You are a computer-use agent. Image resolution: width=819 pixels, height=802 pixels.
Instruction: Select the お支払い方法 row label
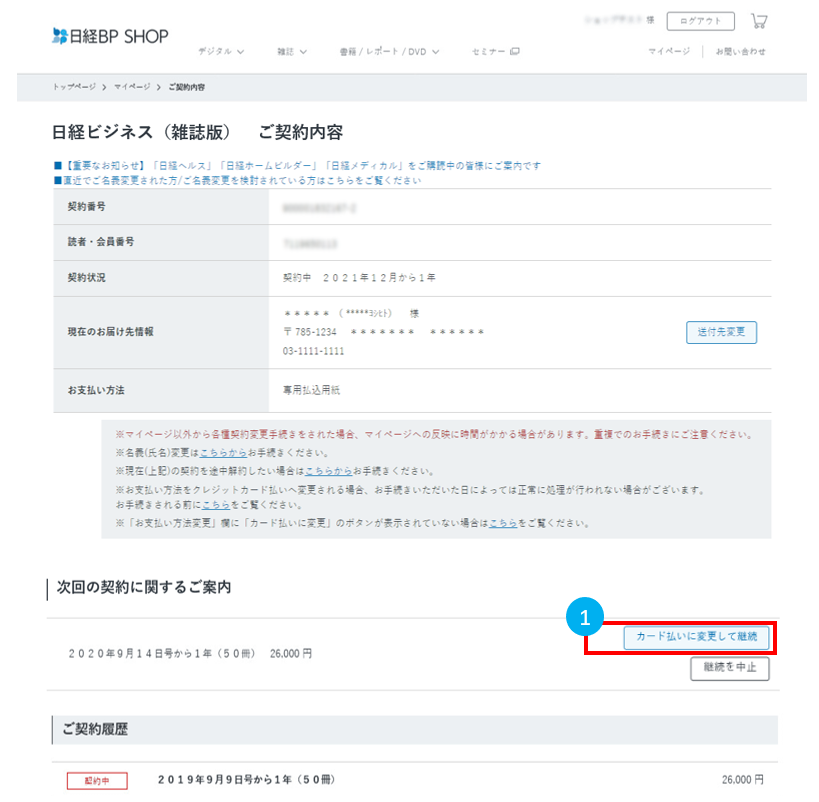pos(96,390)
